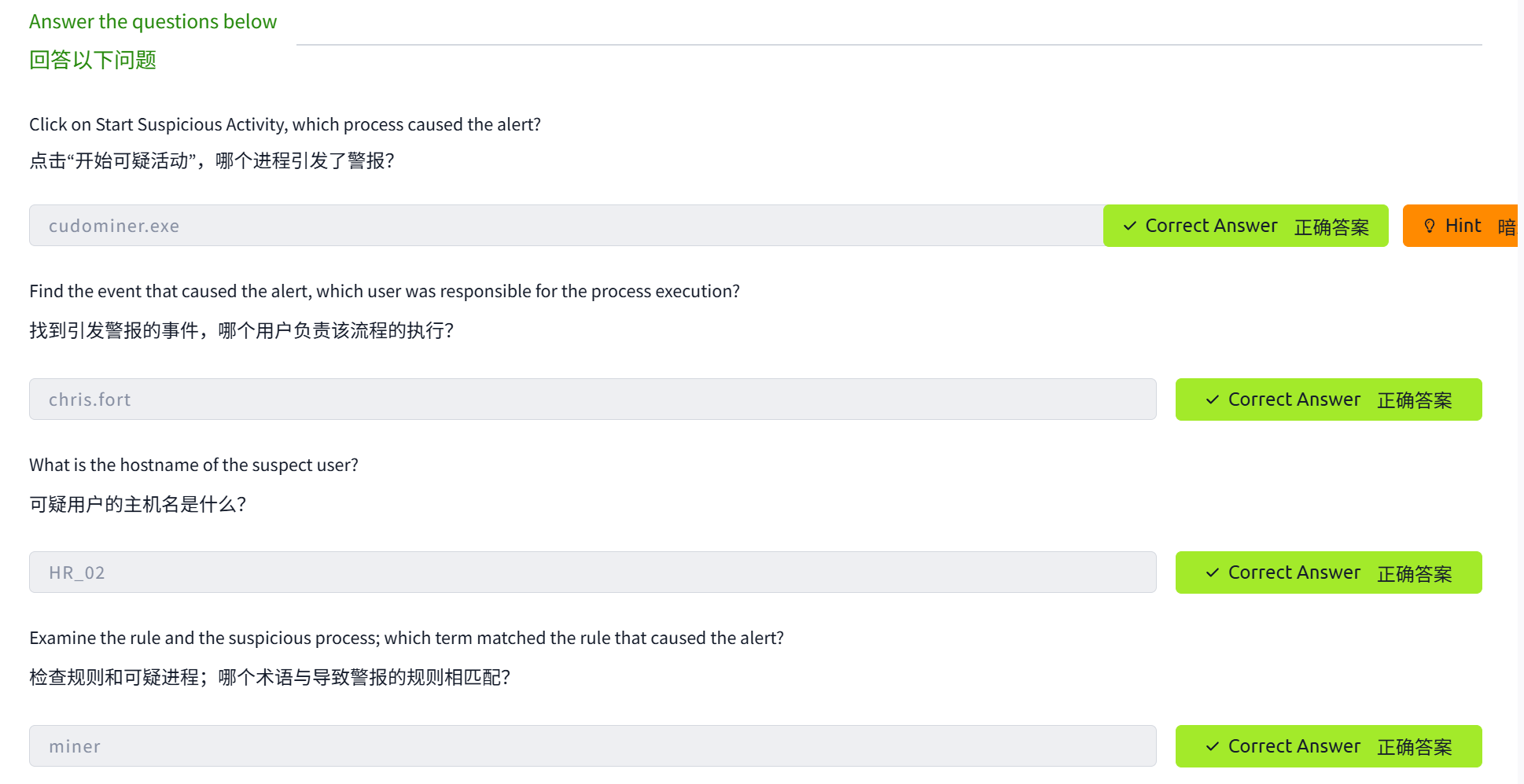Open the orange Hint button

(x=1461, y=226)
